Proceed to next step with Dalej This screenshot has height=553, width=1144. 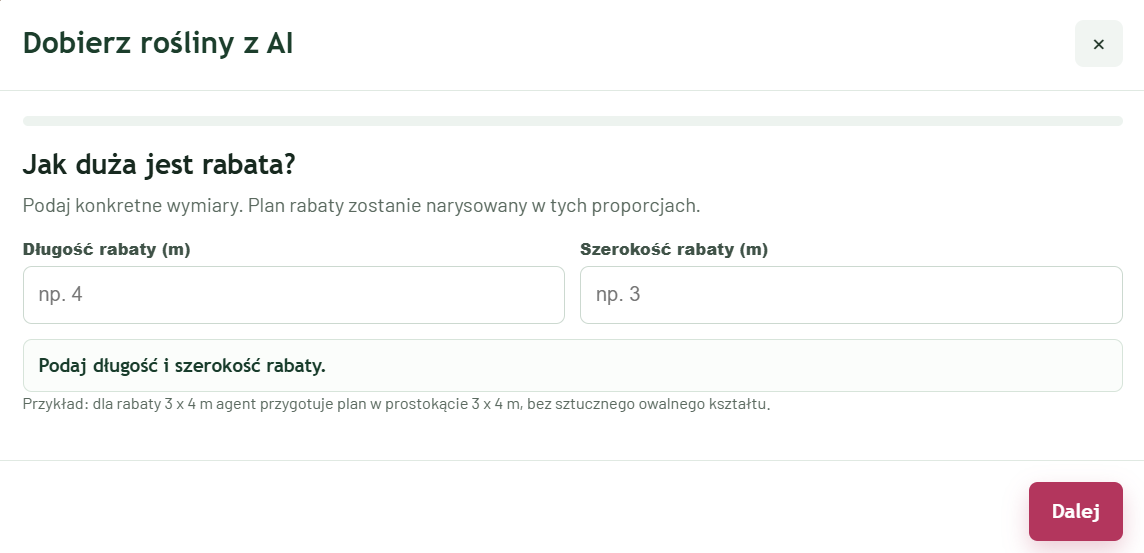click(x=1075, y=511)
